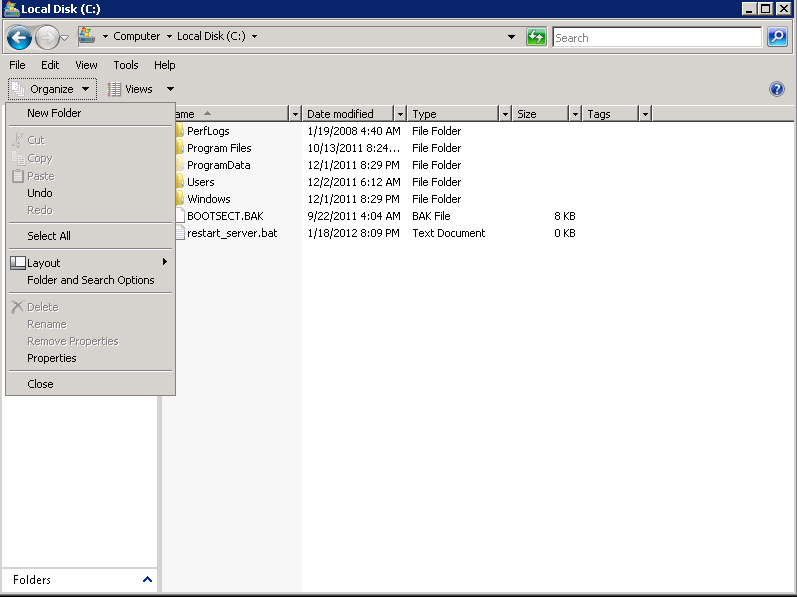Select the Users folder
Screen dimensions: 797x597
201,182
